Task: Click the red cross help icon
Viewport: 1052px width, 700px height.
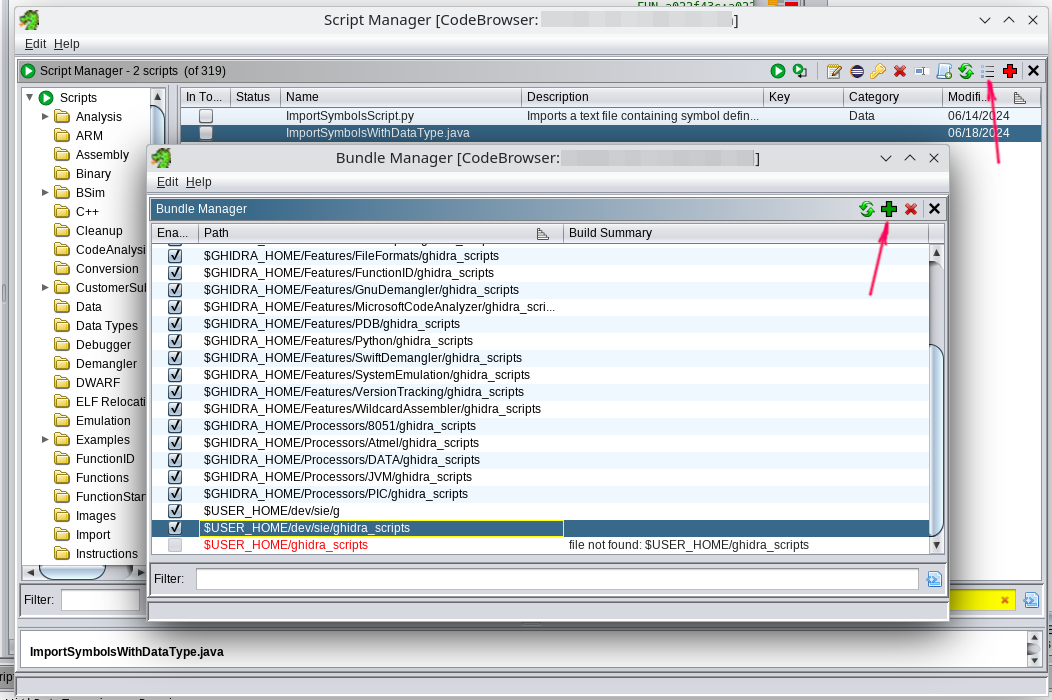Action: point(1010,71)
